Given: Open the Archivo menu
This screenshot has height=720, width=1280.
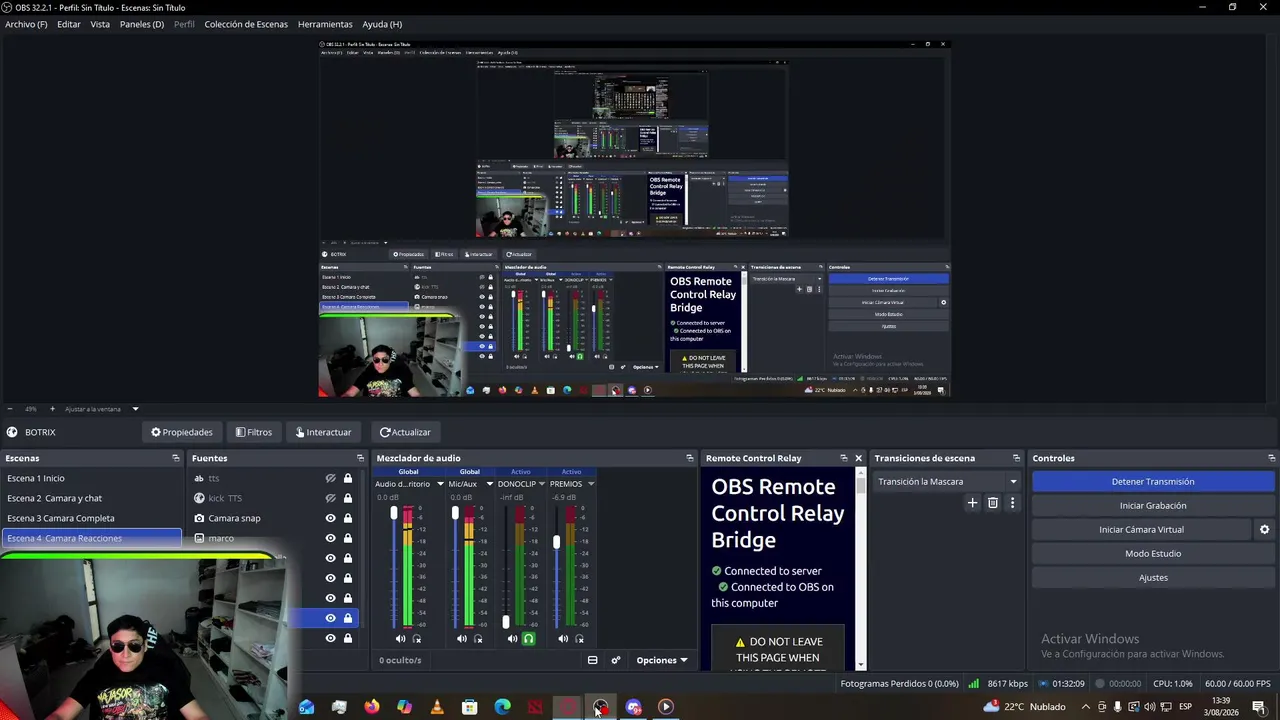Looking at the screenshot, I should [26, 24].
